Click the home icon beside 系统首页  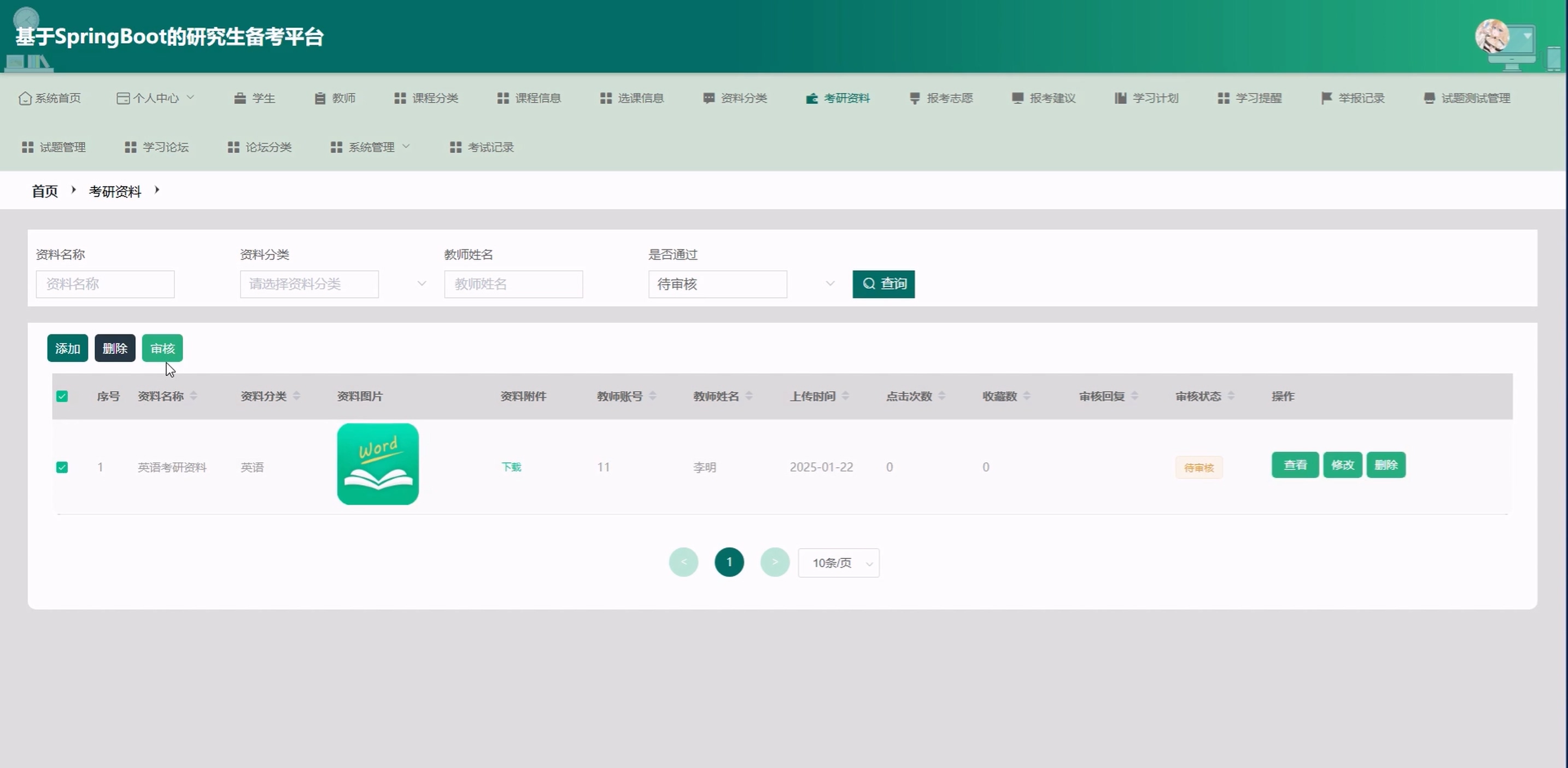pos(25,98)
